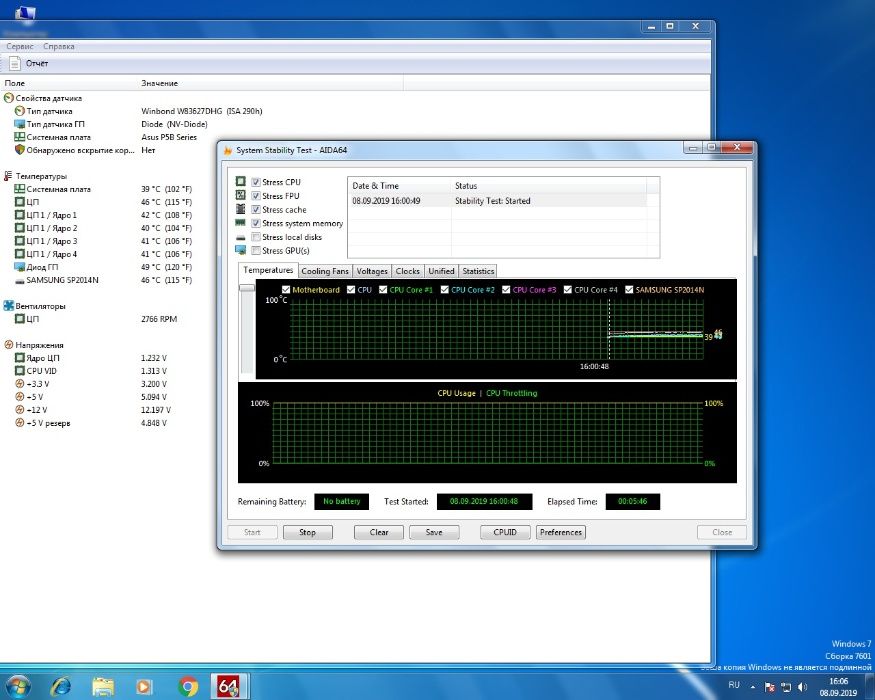
Task: Uncheck the Stress cache checkbox
Action: pos(256,209)
